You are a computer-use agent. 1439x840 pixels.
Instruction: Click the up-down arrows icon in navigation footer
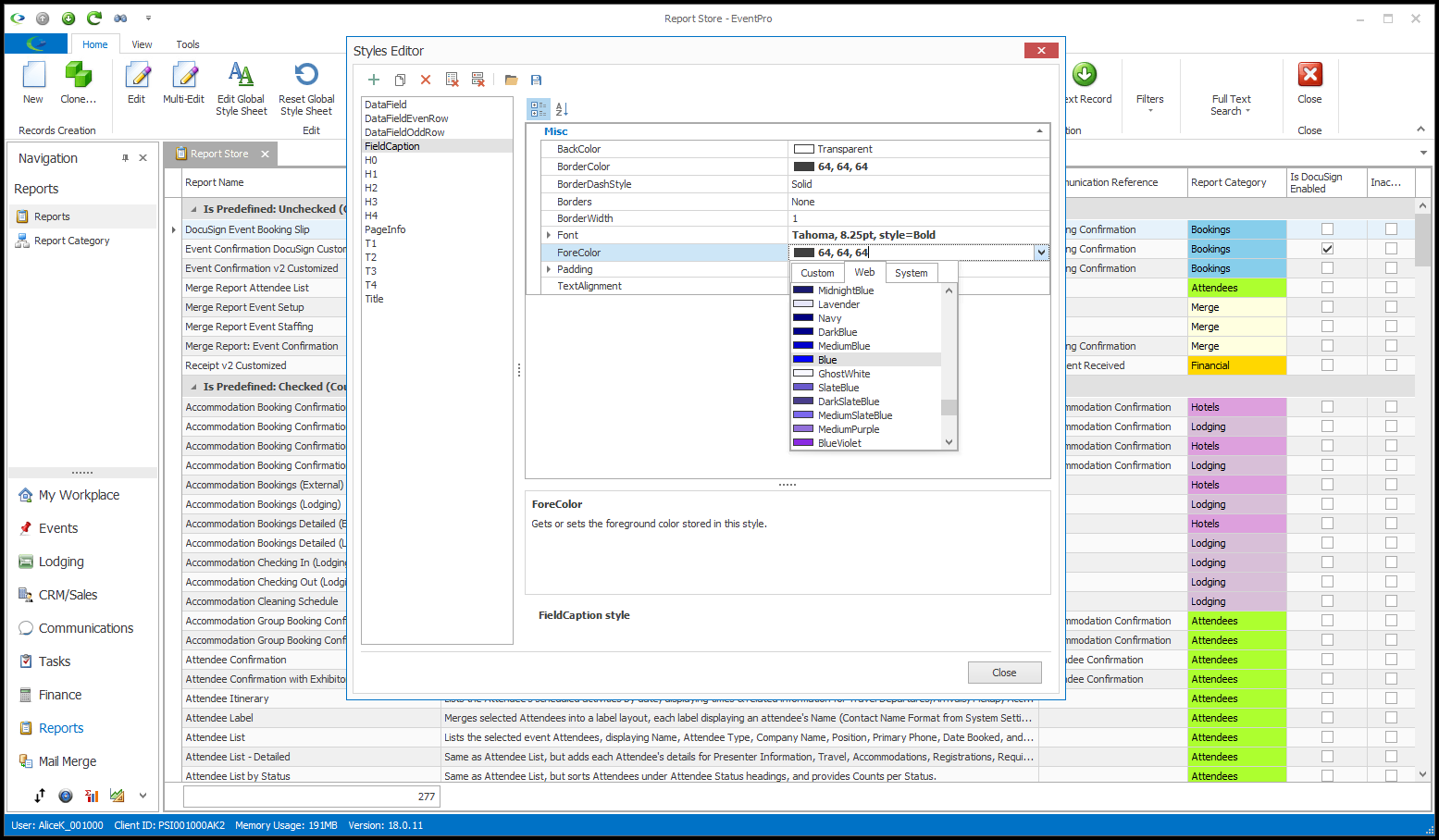(x=40, y=796)
